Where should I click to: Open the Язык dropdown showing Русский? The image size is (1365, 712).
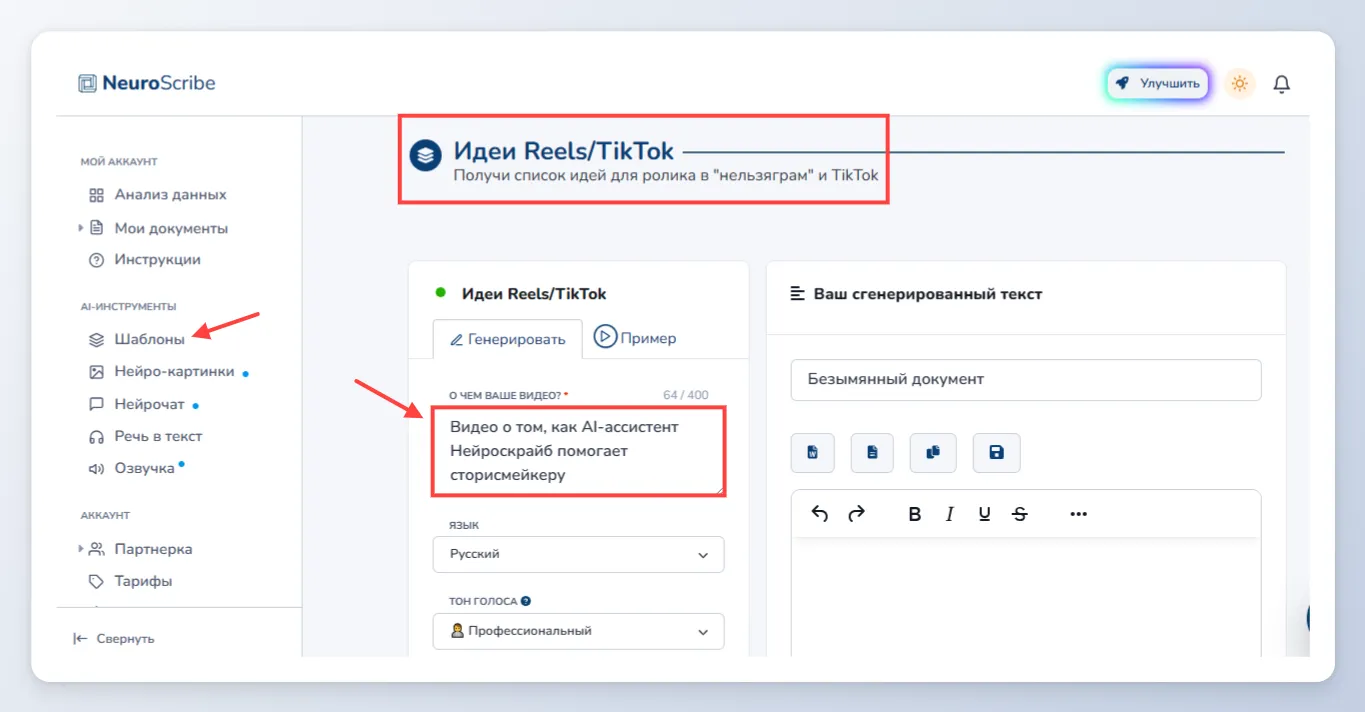(579, 554)
